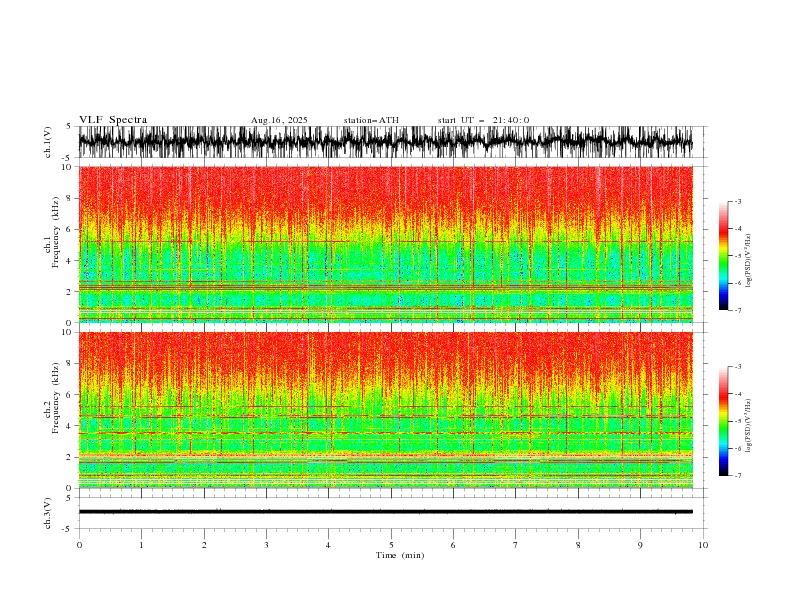This screenshot has height=612, width=792.
Task: Click time axis tick label "7"
Action: point(516,545)
